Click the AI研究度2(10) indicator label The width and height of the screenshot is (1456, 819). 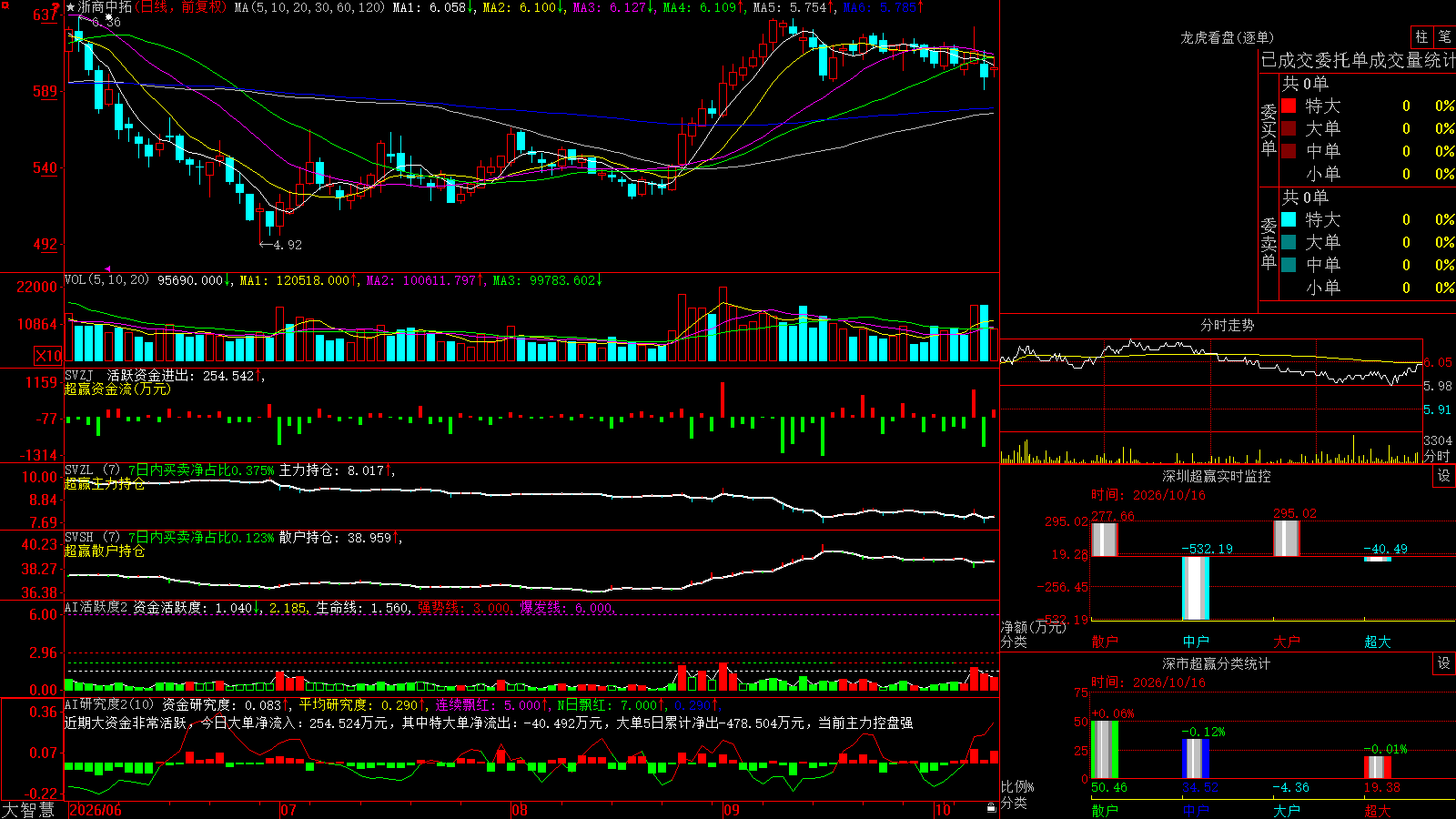109,704
